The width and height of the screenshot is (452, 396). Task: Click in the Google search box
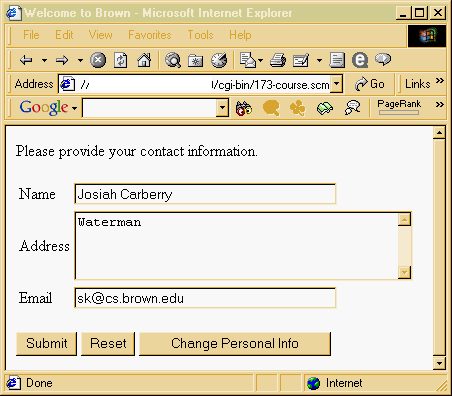(x=149, y=108)
